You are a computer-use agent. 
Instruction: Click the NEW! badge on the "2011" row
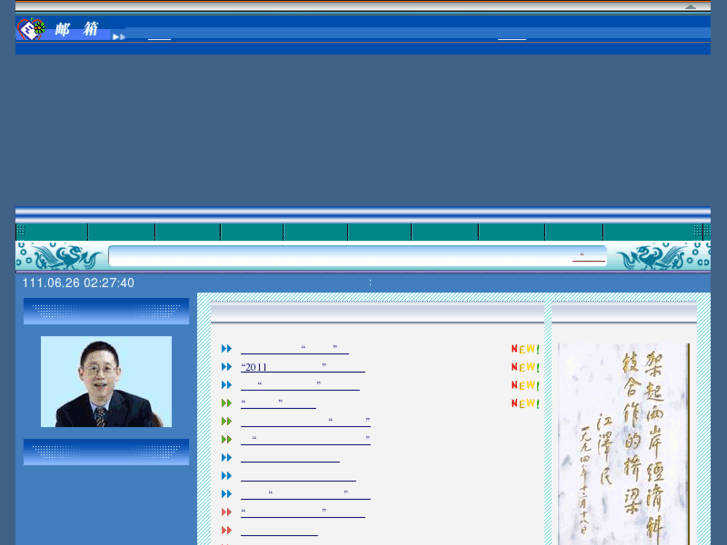tap(525, 367)
